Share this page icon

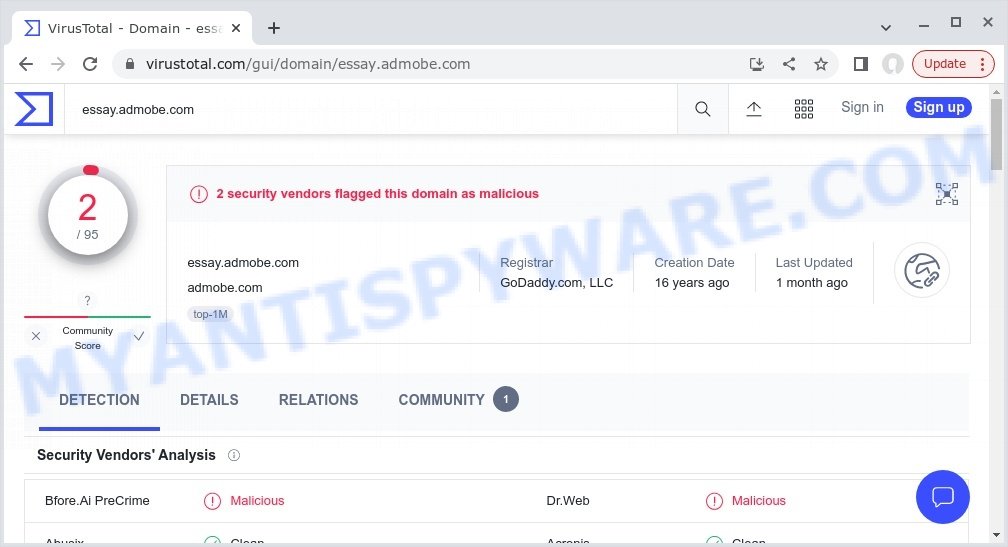coord(789,64)
